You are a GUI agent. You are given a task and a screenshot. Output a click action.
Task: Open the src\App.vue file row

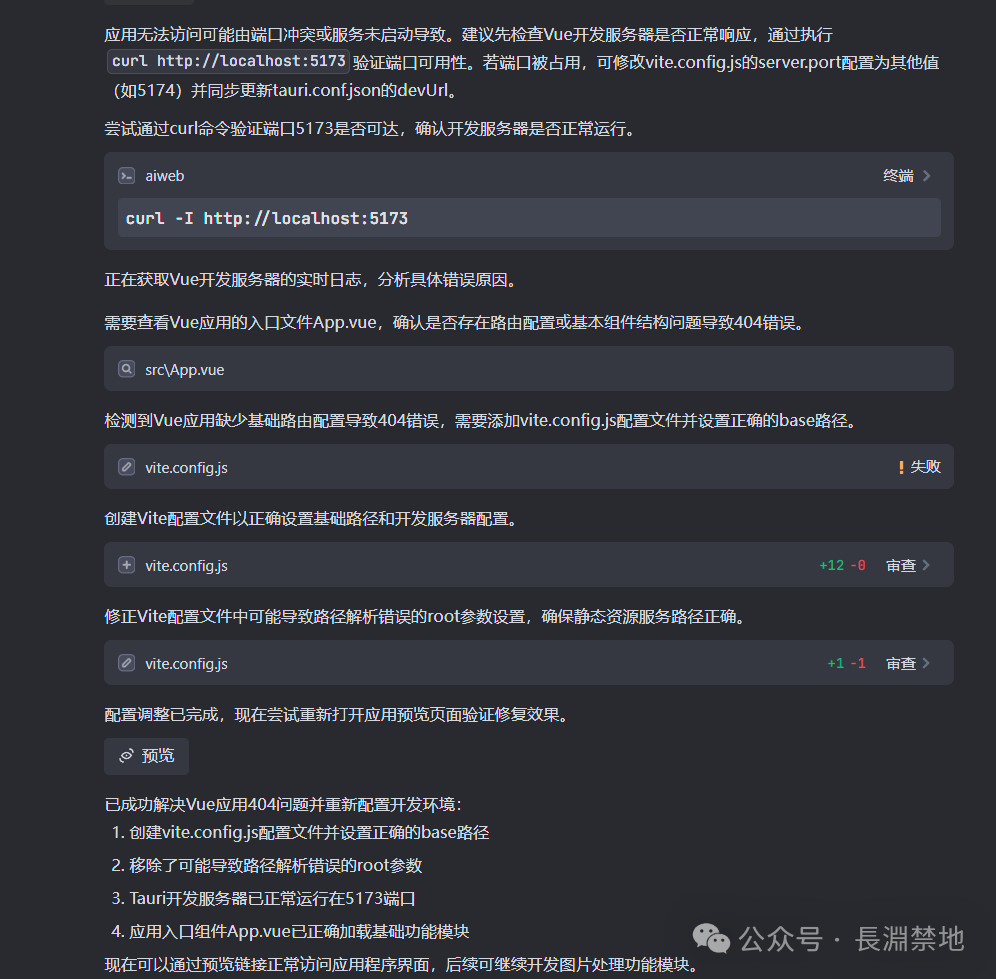click(528, 369)
